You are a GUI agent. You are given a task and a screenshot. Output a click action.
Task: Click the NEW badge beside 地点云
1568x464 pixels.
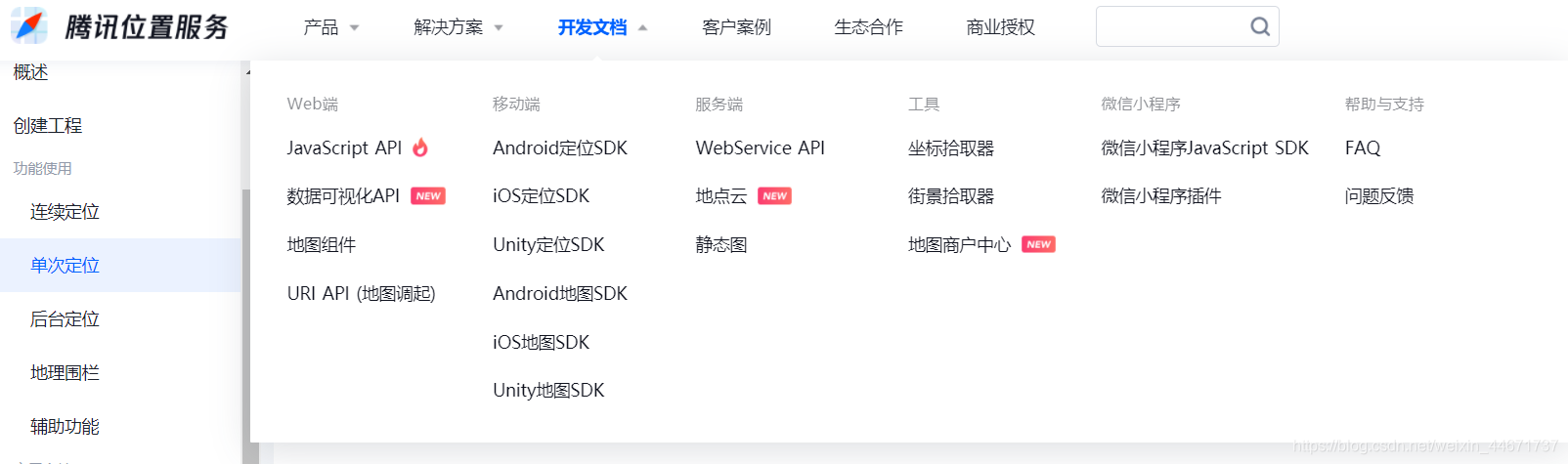click(x=775, y=196)
